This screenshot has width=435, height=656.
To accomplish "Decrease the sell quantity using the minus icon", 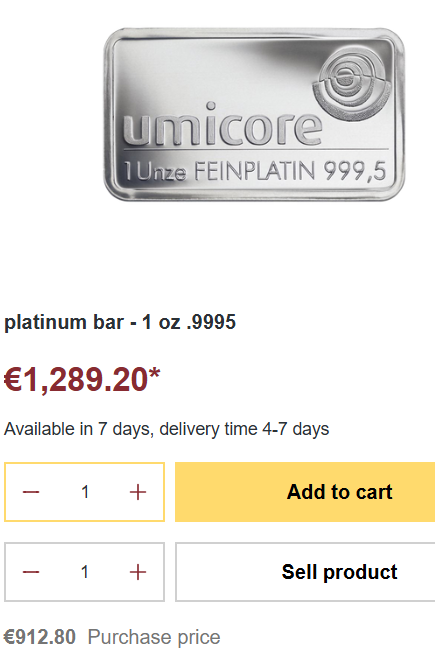I will tap(31, 572).
